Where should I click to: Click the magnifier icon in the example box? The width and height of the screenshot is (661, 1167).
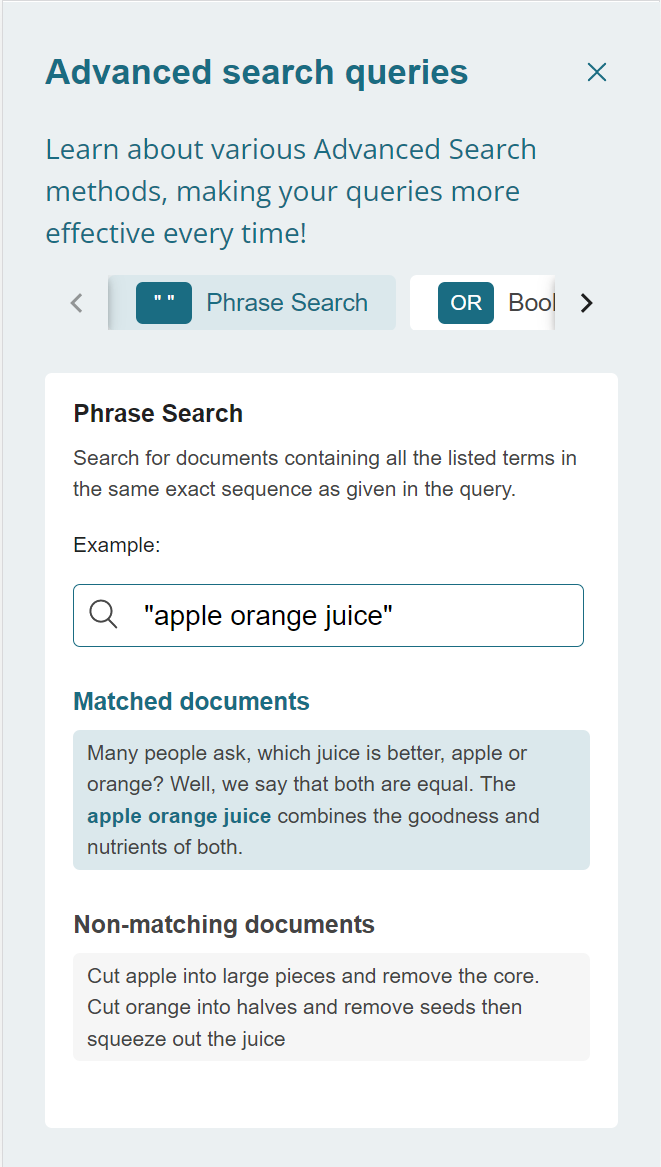click(104, 615)
